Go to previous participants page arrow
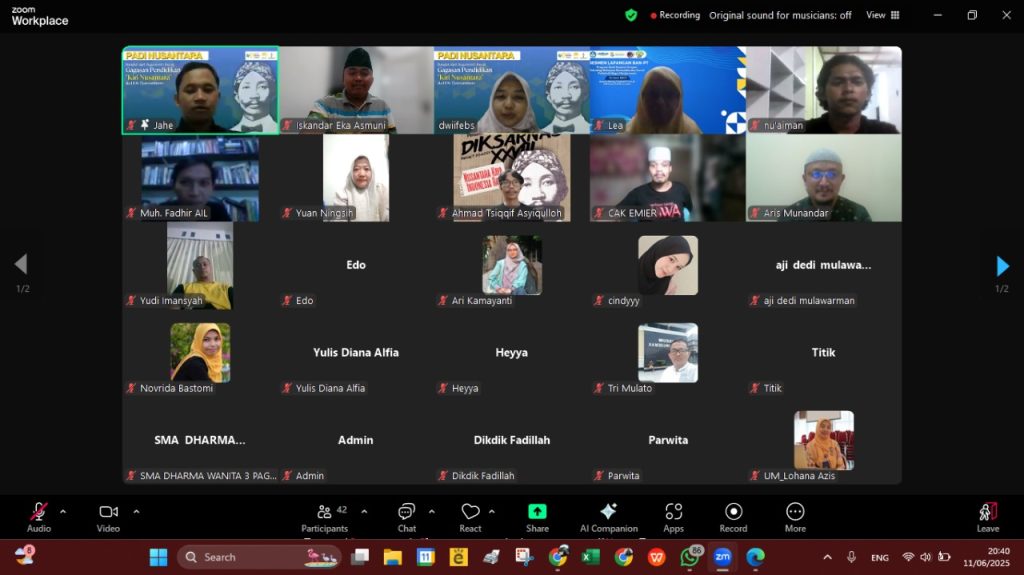 pyautogui.click(x=21, y=264)
